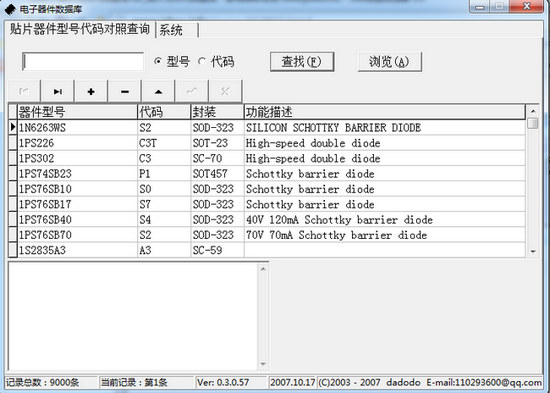The image size is (550, 393).
Task: Minimize the 电子器件数据库 window
Action: [x=480, y=7]
